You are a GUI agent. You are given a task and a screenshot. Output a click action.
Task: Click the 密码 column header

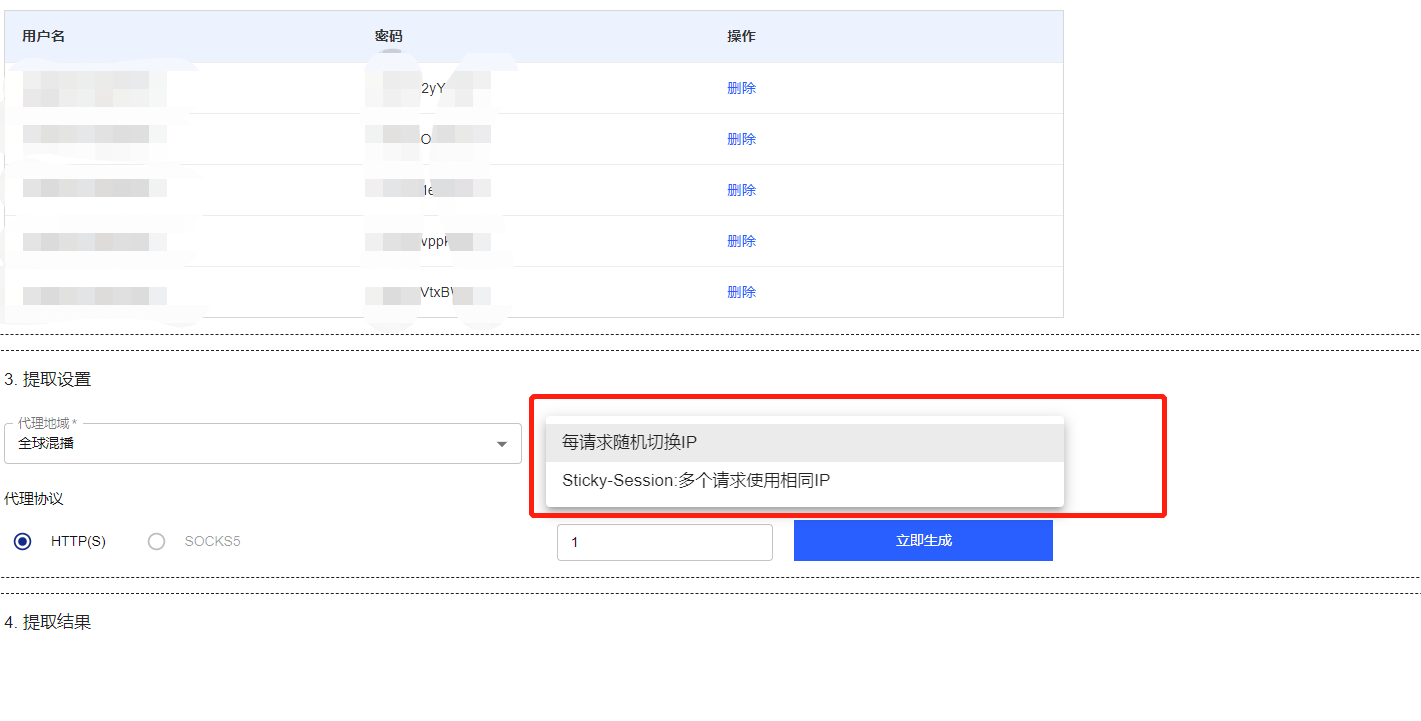click(x=389, y=36)
